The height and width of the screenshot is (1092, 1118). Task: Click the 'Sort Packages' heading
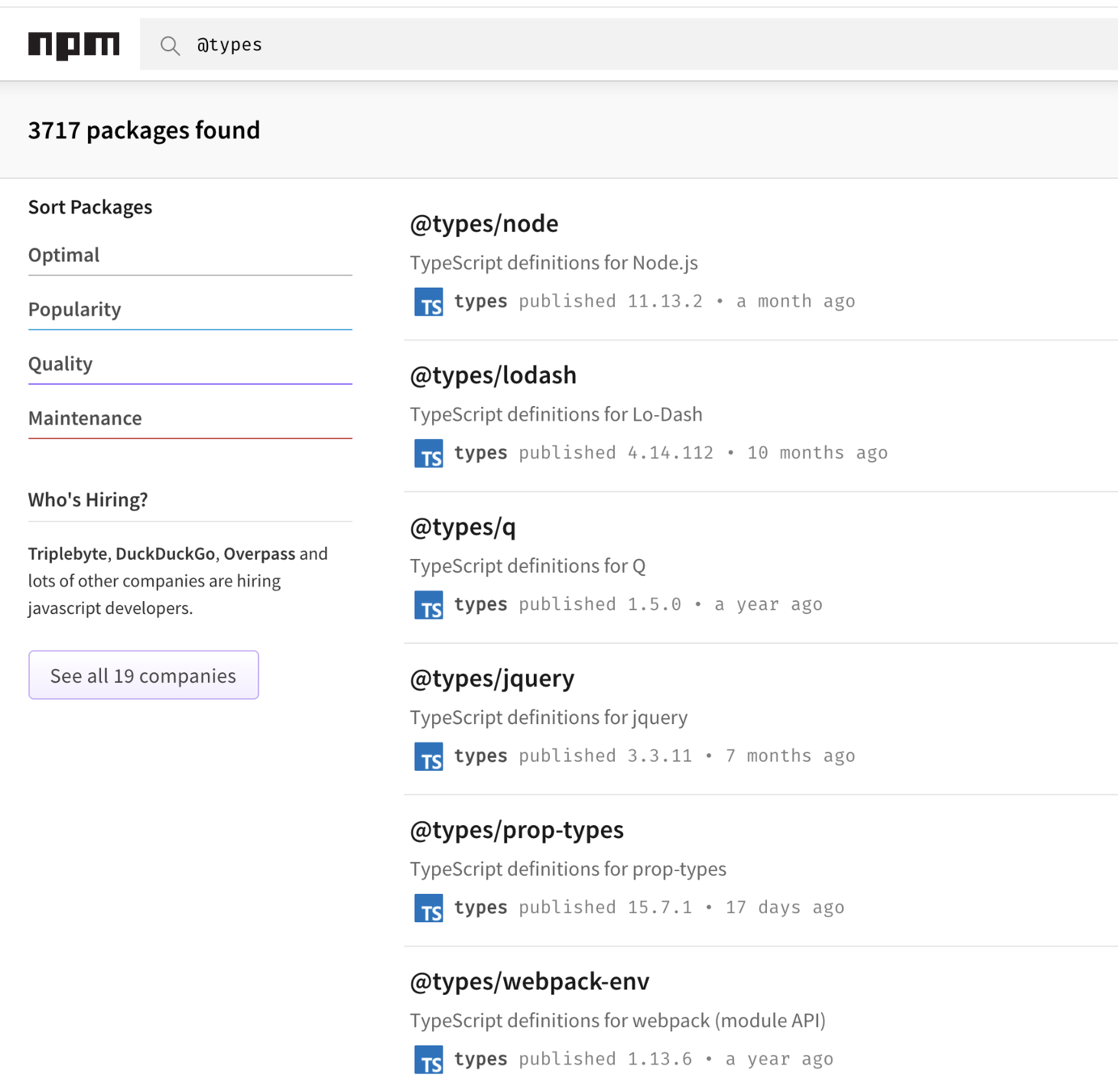pos(90,207)
